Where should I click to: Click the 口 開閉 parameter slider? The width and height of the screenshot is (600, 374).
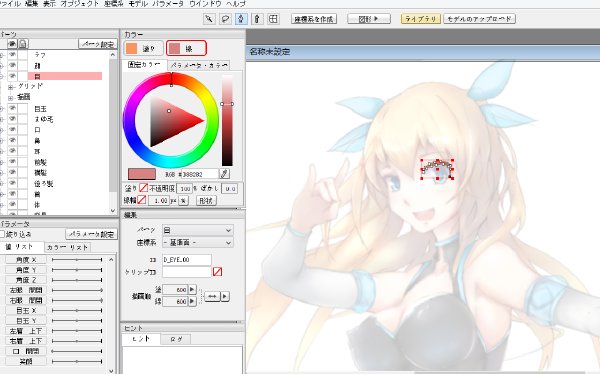77,351
